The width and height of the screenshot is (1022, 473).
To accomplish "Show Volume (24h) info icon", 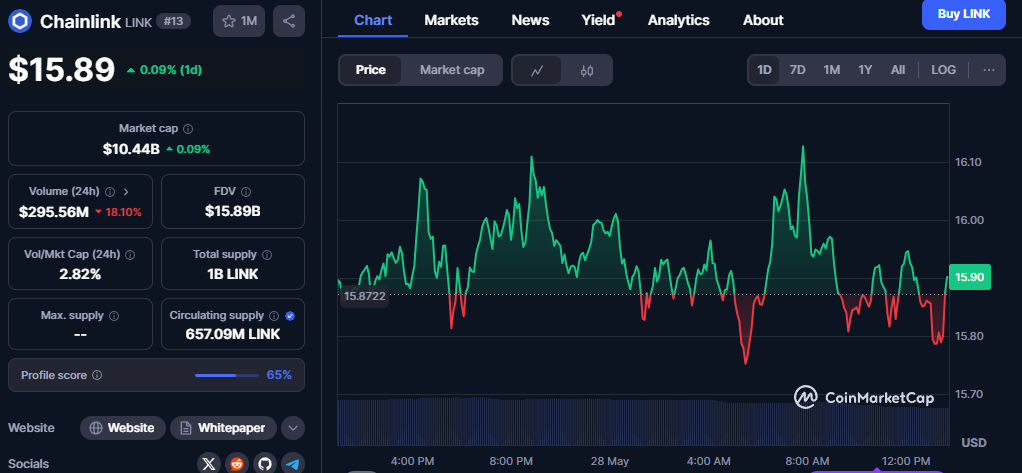I will pyautogui.click(x=110, y=192).
